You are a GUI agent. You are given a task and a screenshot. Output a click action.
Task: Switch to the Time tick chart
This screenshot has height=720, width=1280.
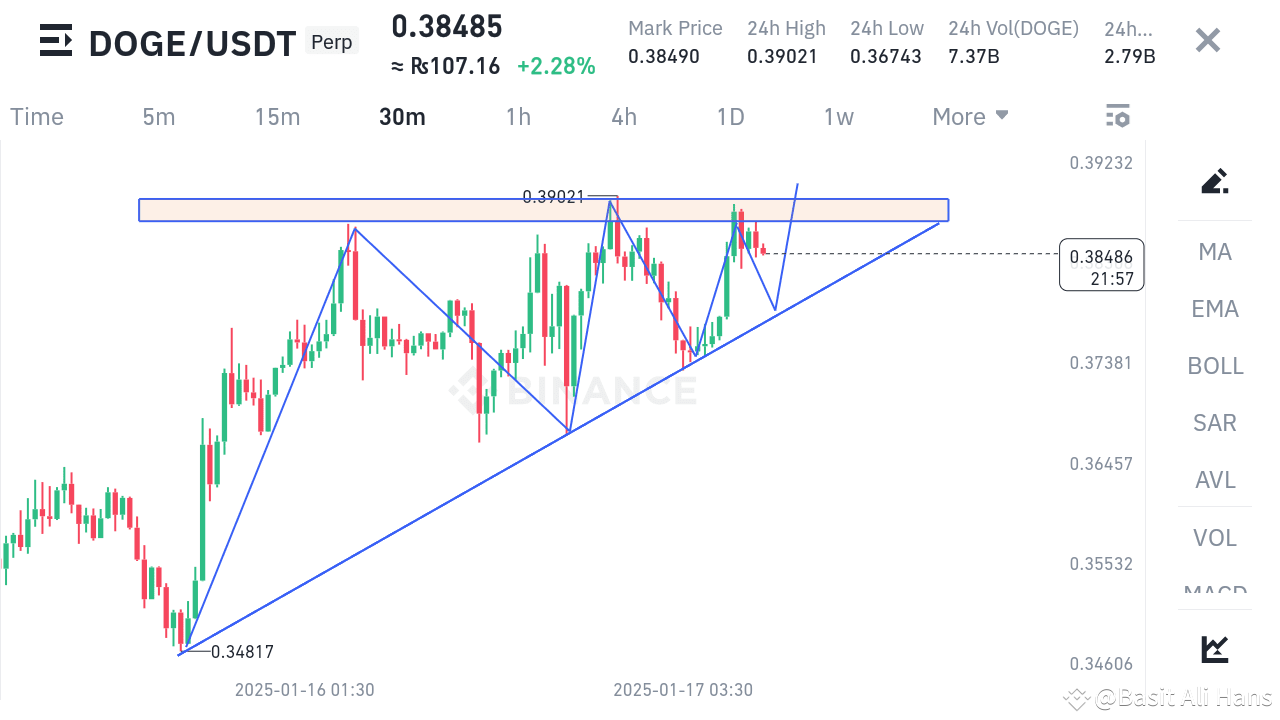tap(36, 116)
